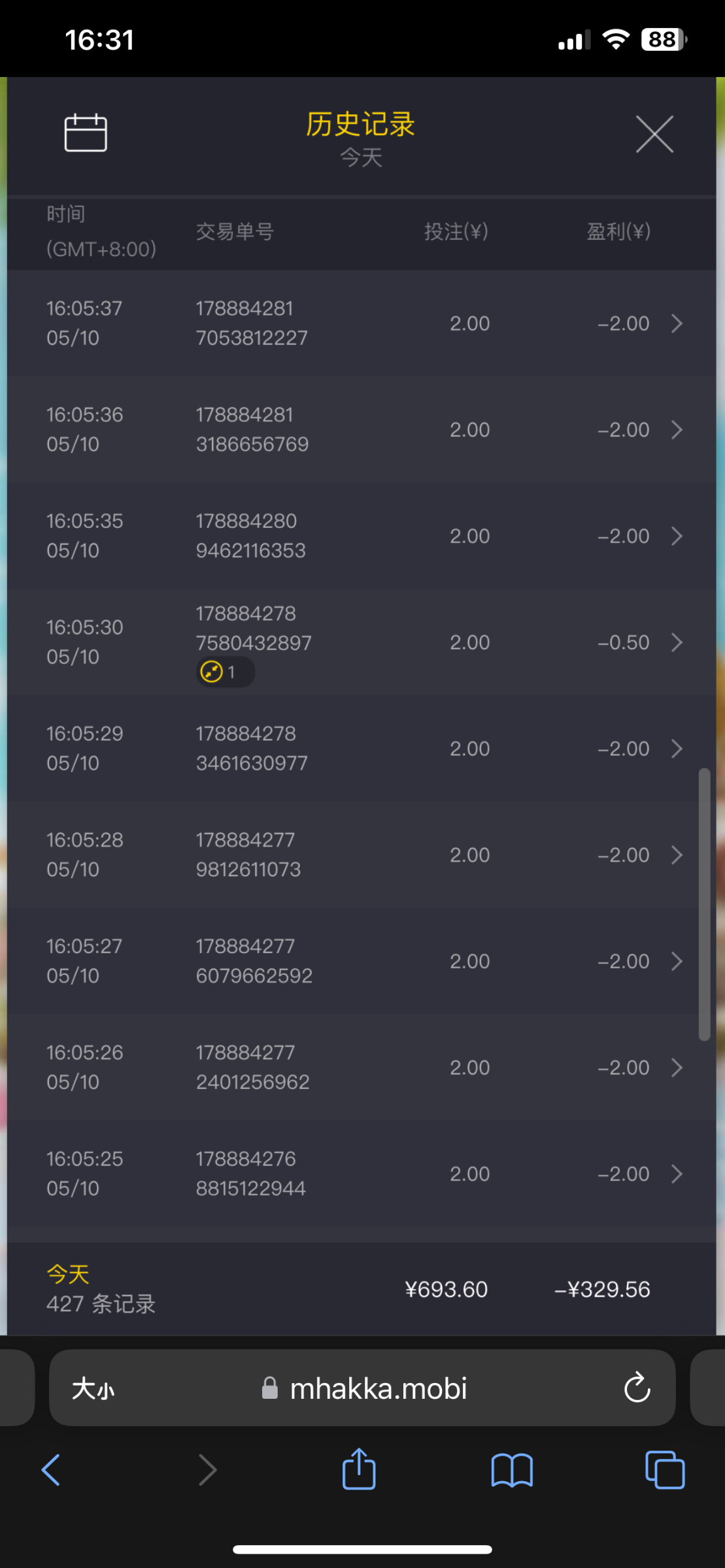The image size is (725, 1568).
Task: Expand details chevron for 16:05:25 record
Action: pos(677,1174)
